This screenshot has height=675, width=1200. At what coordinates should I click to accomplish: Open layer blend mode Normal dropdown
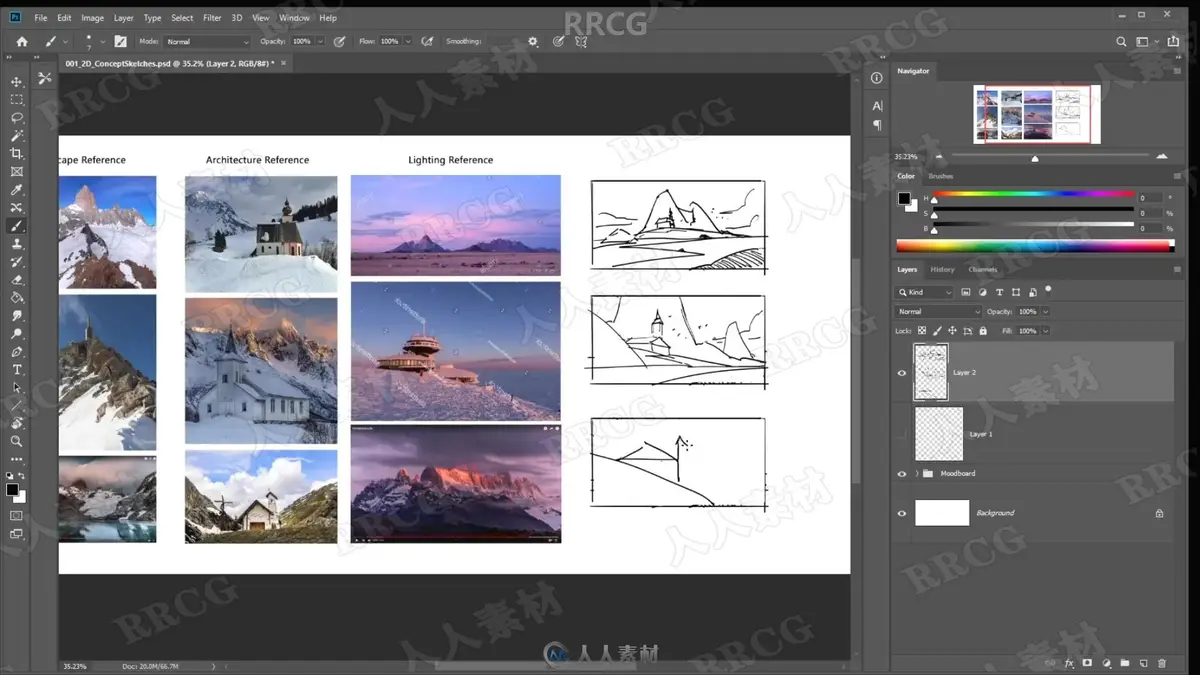[x=938, y=312]
